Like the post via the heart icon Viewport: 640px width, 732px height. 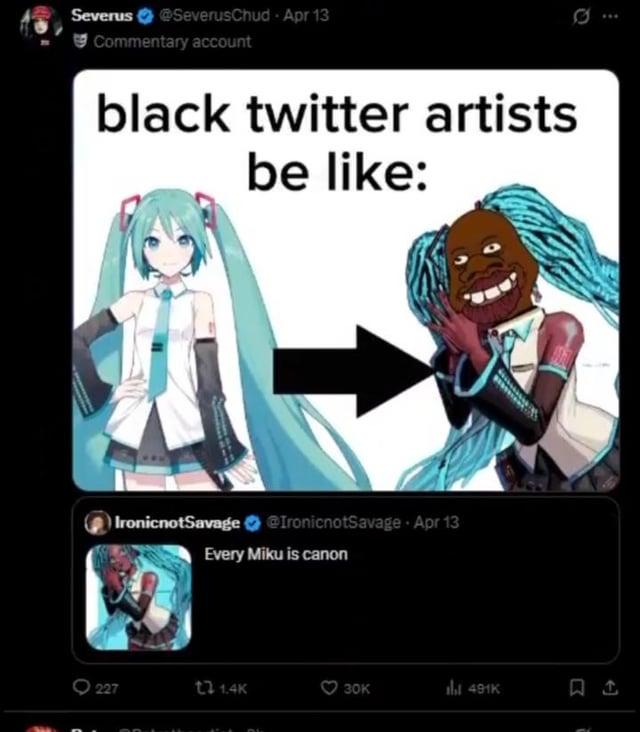point(329,688)
